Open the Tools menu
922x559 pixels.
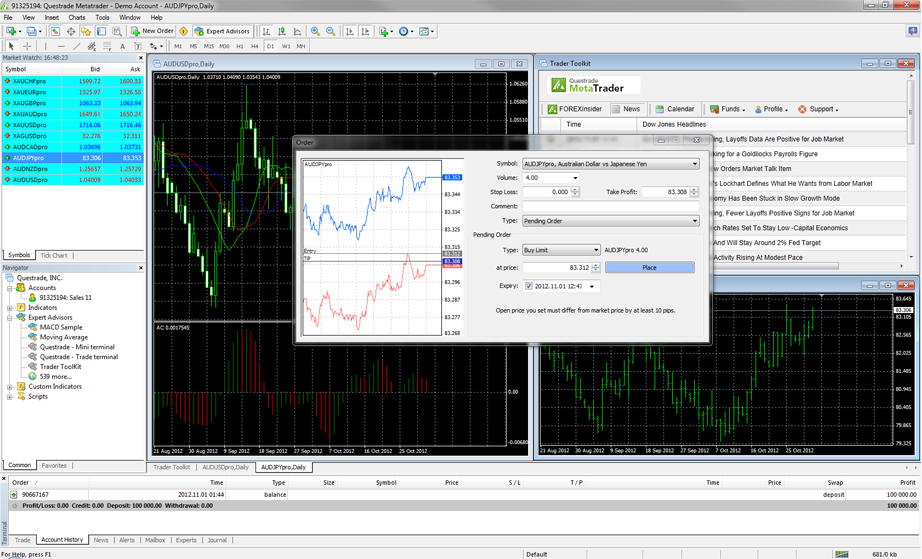(x=102, y=18)
